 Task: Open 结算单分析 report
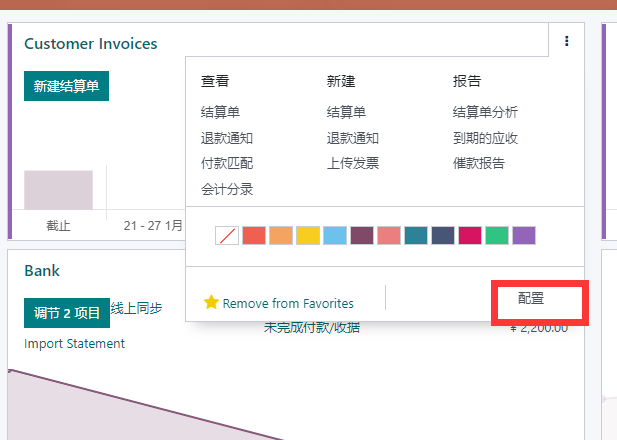[485, 112]
